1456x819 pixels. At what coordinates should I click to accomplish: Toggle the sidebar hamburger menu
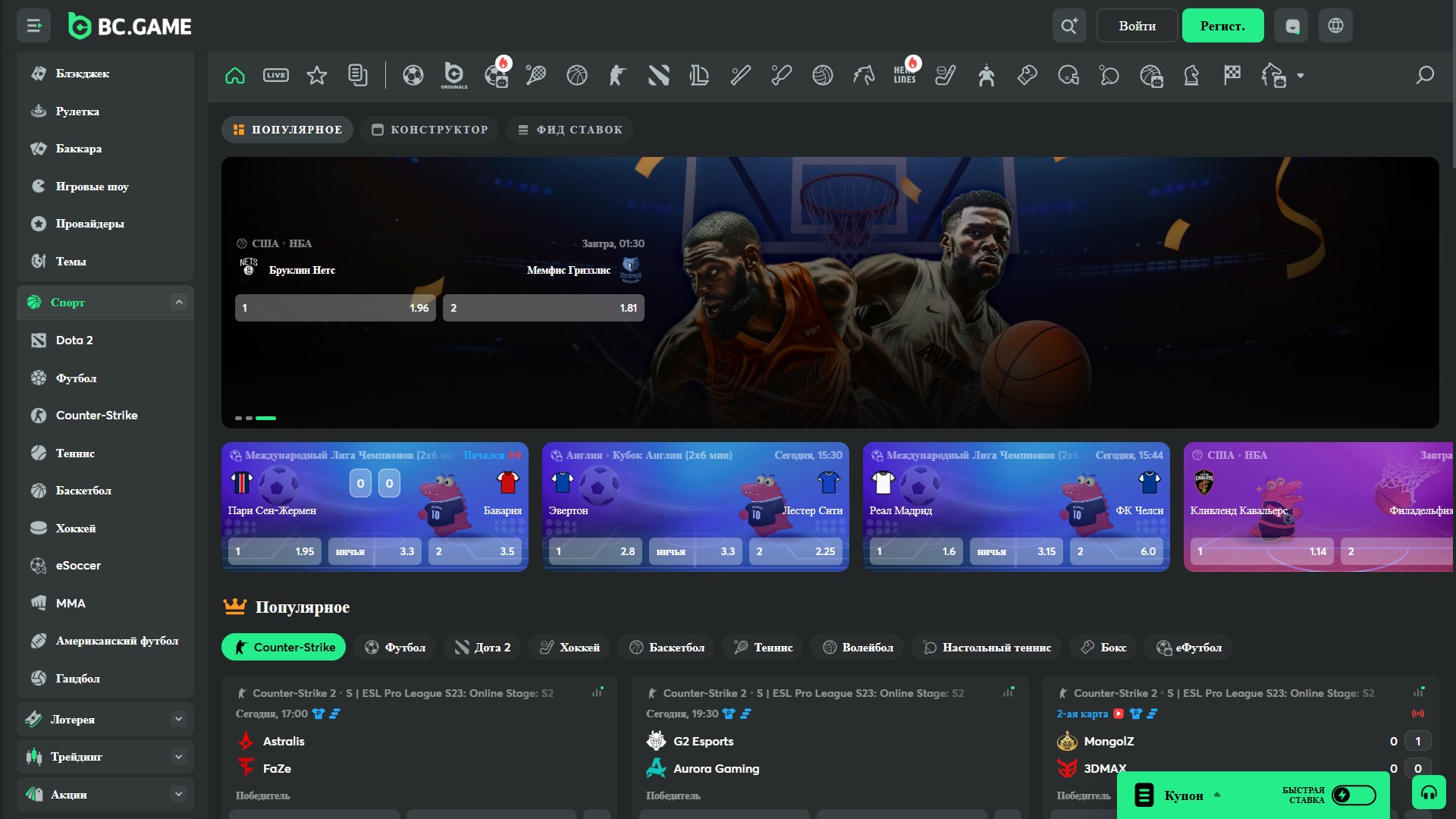(34, 26)
